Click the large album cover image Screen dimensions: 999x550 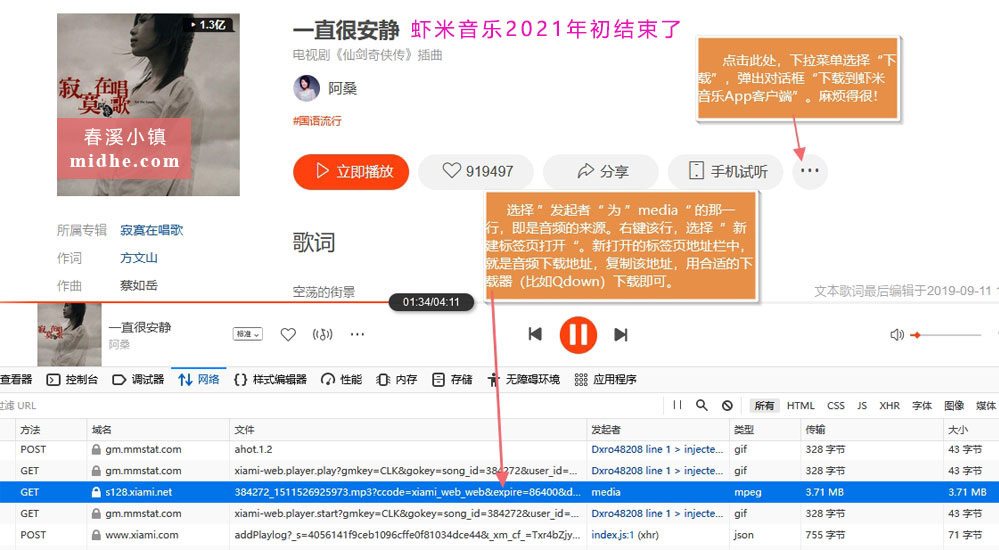click(x=148, y=105)
